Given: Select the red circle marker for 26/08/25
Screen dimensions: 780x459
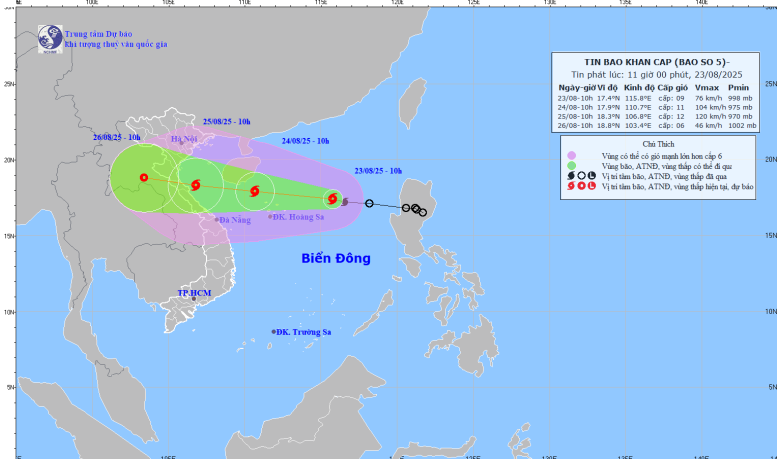Looking at the screenshot, I should coord(144,178).
